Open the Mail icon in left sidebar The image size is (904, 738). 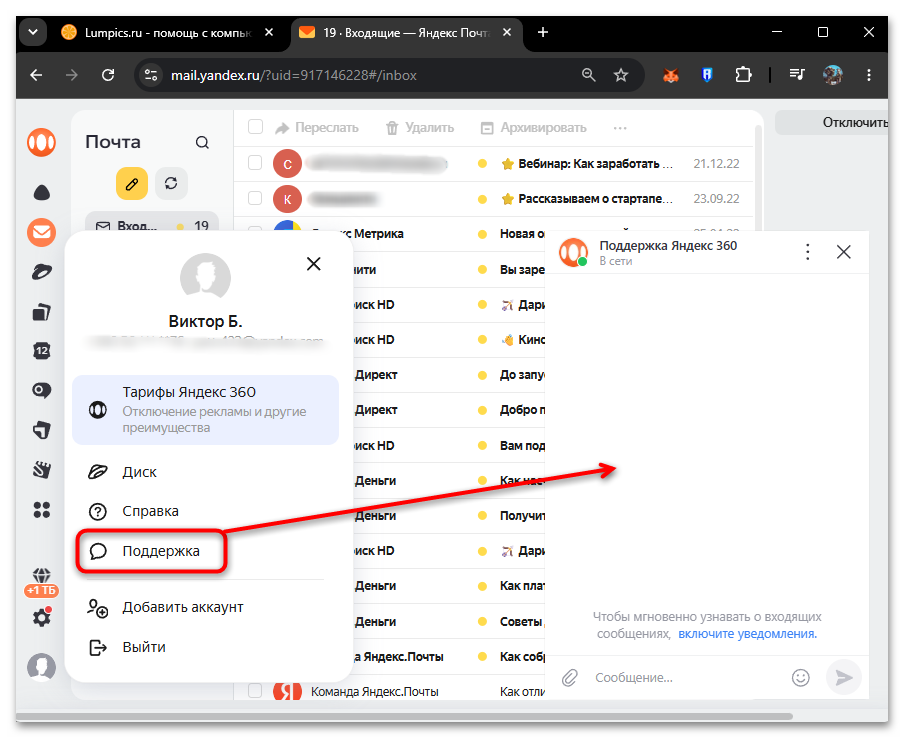(42, 232)
